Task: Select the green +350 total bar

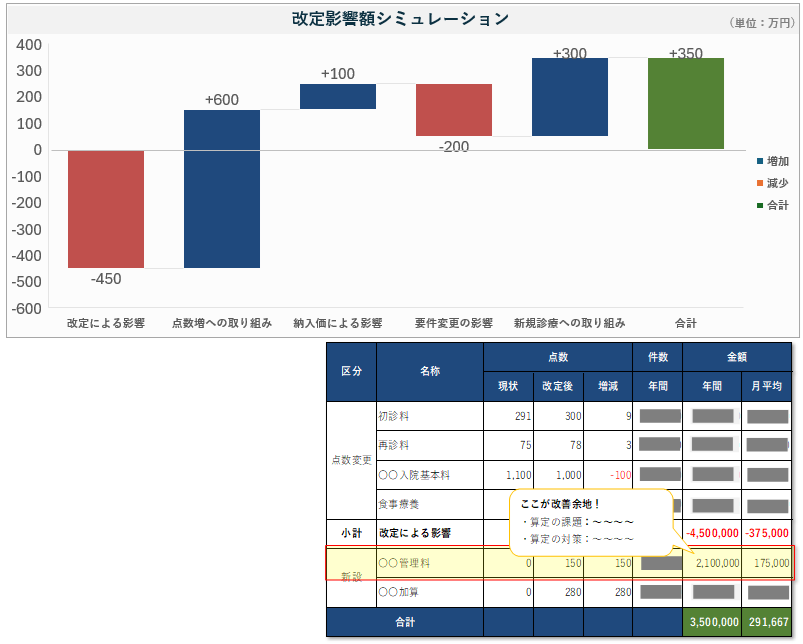Action: point(686,104)
